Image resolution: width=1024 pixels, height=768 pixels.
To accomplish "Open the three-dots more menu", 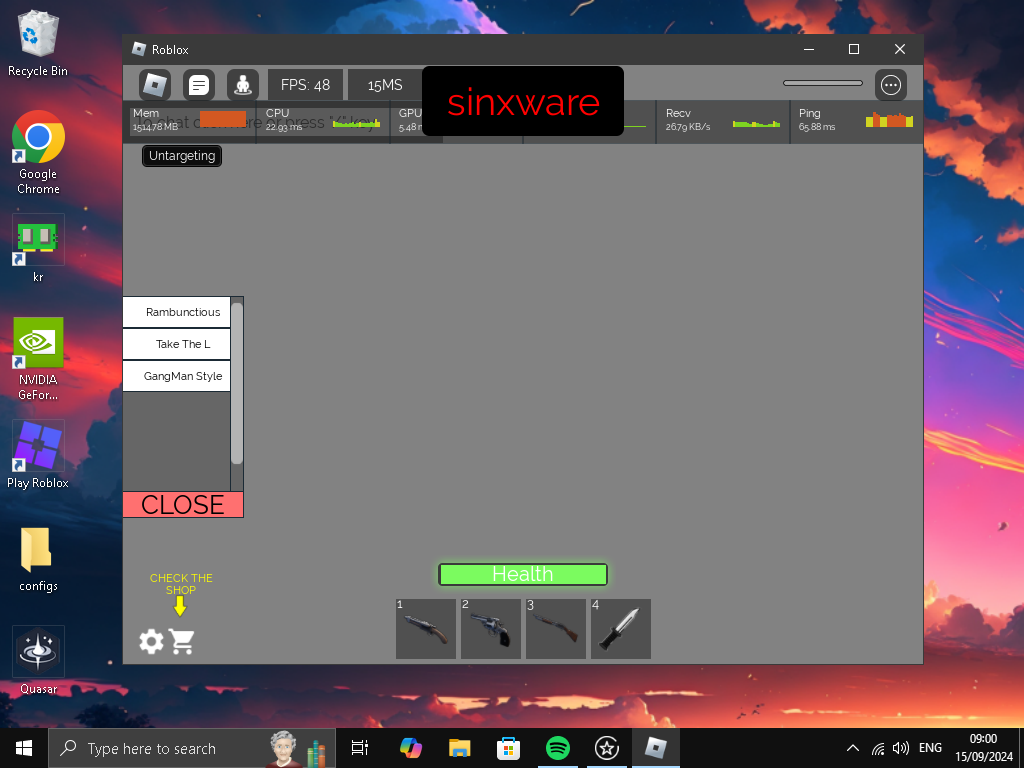I will pos(891,85).
